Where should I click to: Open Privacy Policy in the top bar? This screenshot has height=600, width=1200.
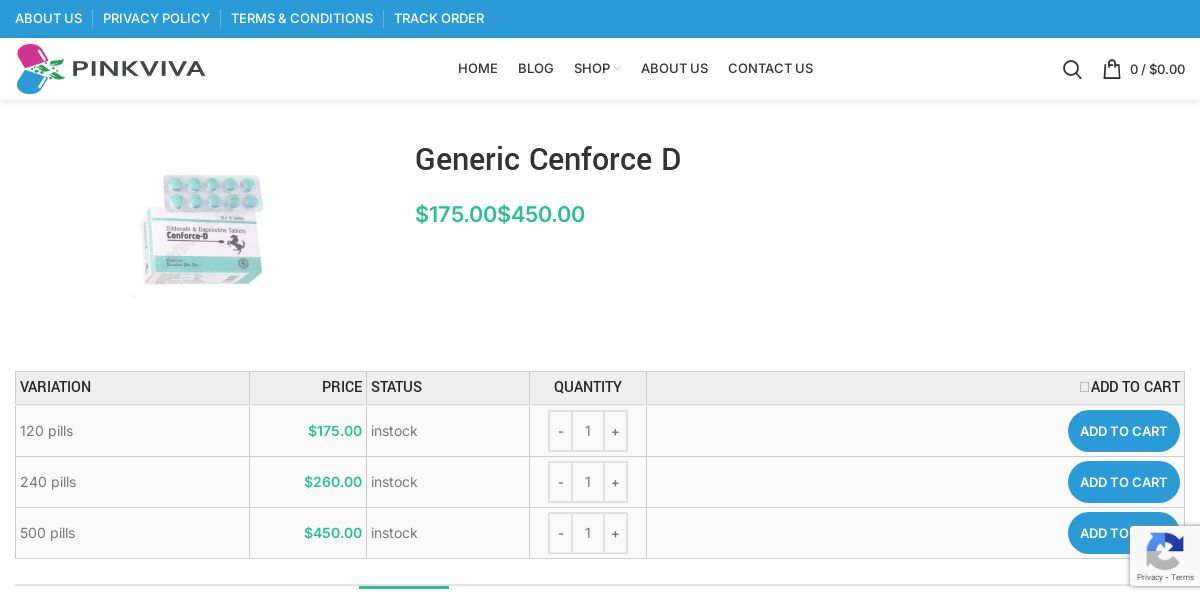pyautogui.click(x=156, y=18)
